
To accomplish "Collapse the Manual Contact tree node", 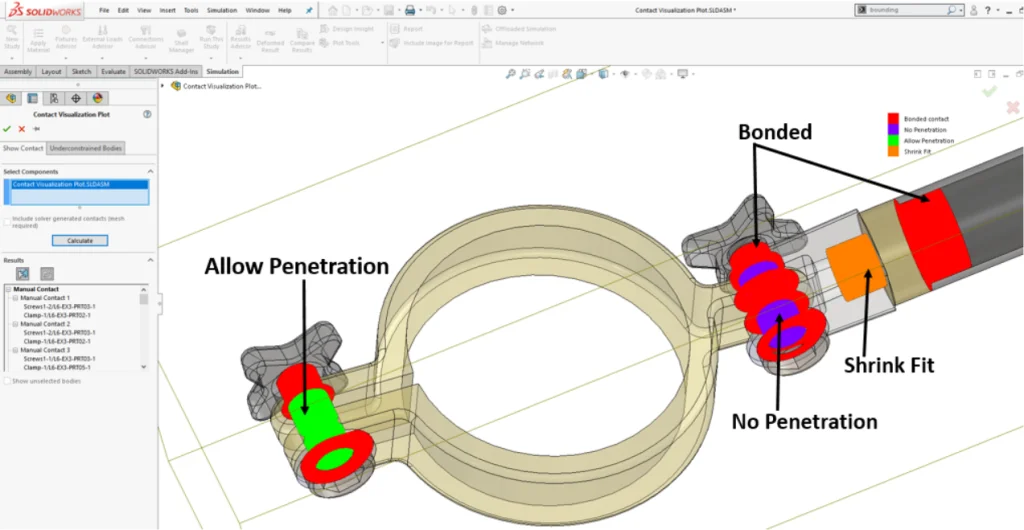I will (8, 289).
